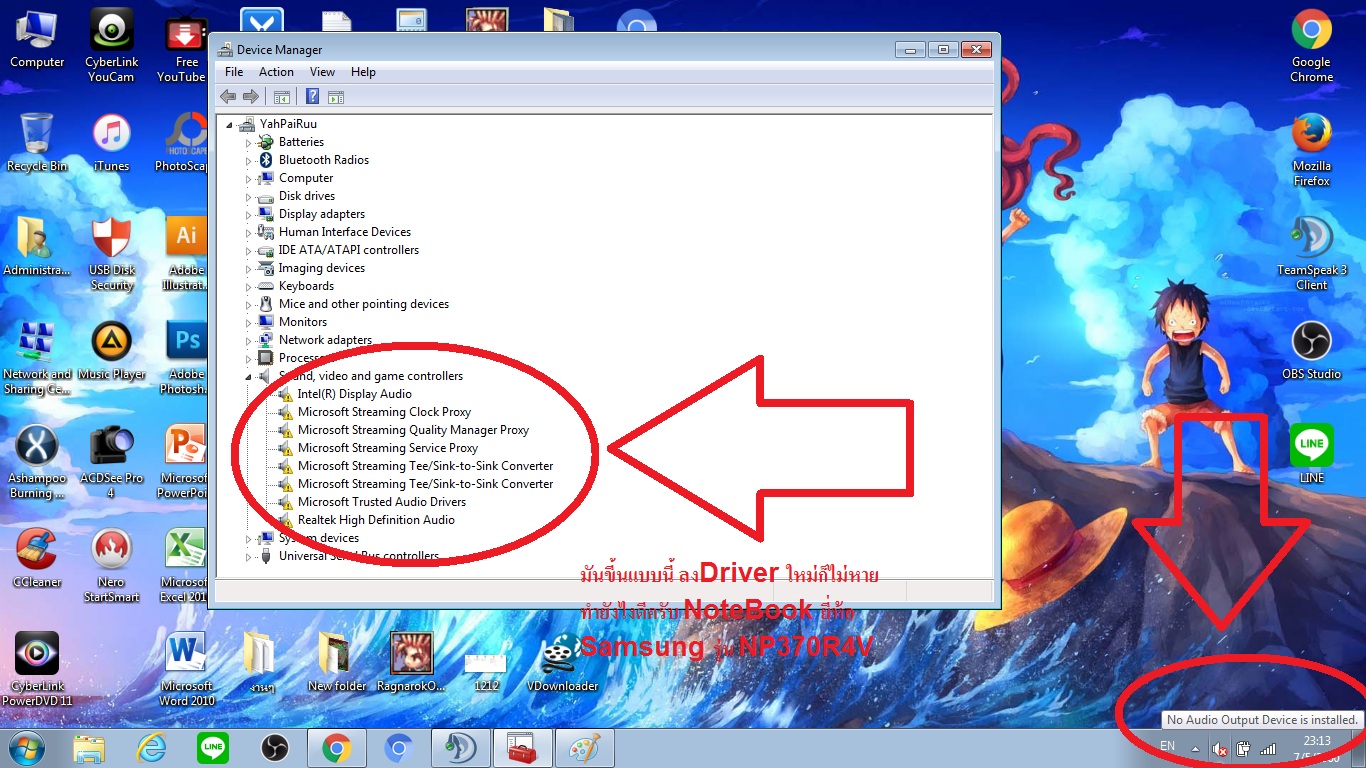This screenshot has height=768, width=1366.
Task: Show hidden tray icons arrow
Action: tap(1195, 748)
